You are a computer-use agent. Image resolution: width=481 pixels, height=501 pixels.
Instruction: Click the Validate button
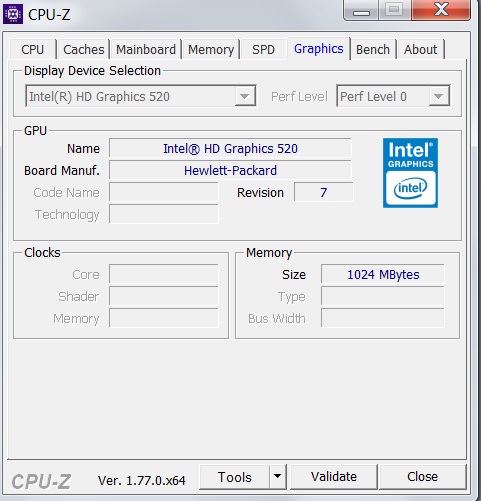click(x=334, y=477)
